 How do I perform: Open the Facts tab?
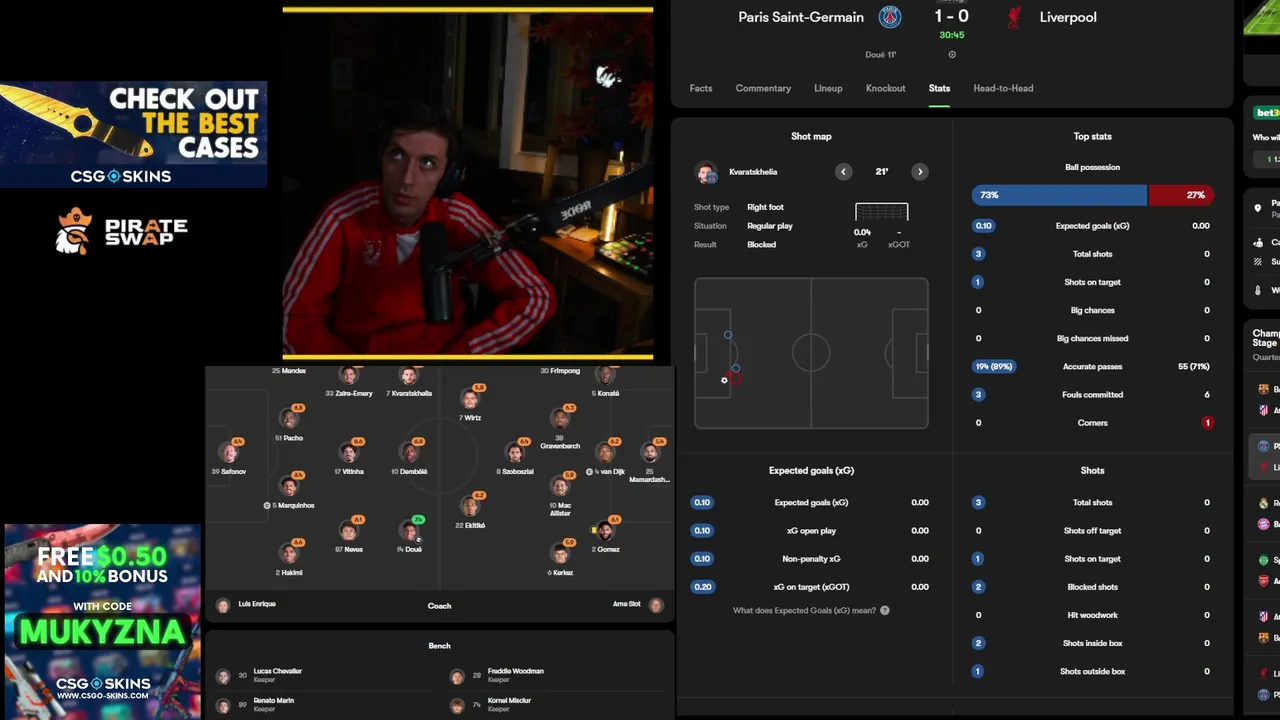point(701,88)
